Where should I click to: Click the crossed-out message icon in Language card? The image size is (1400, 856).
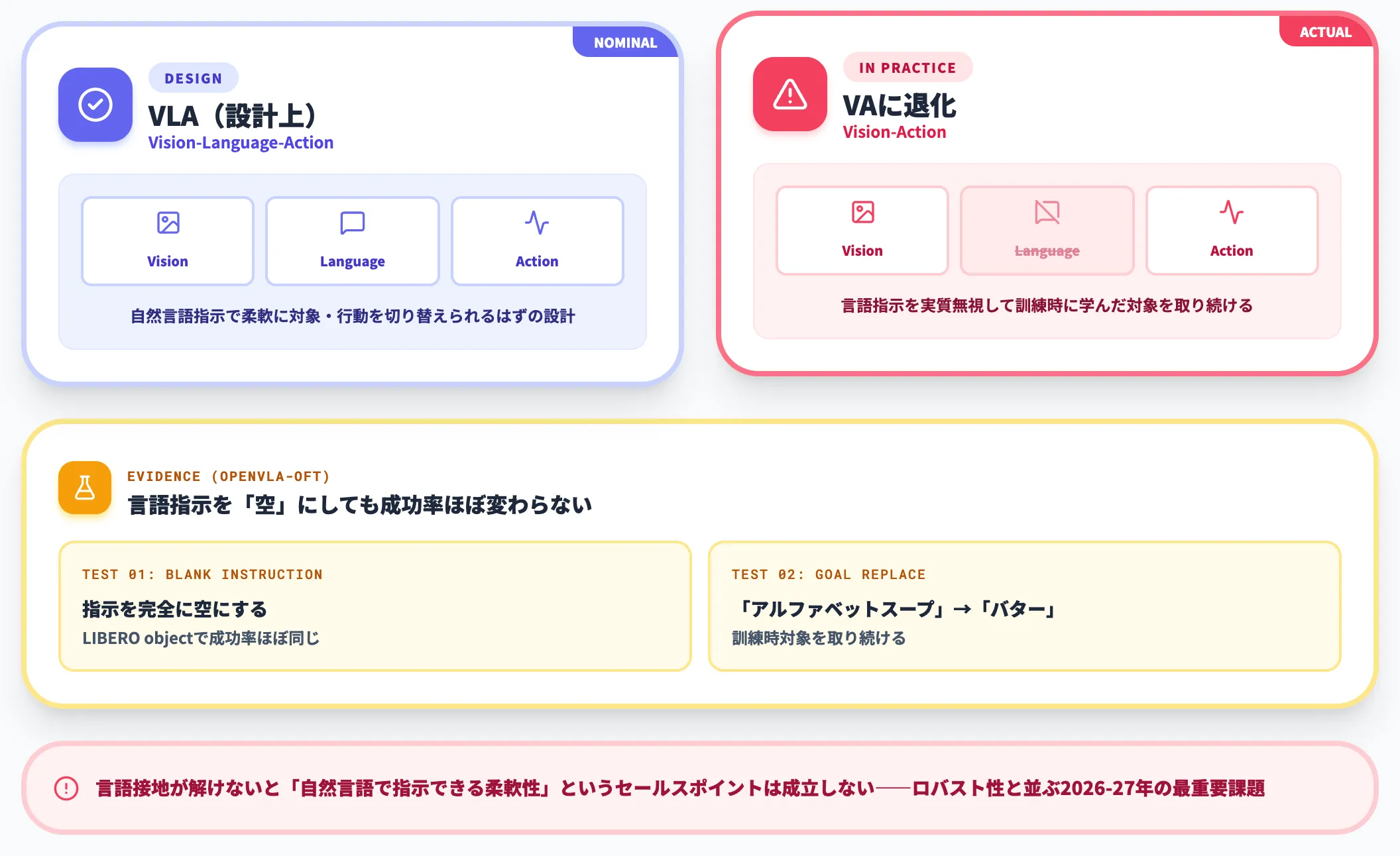[x=1047, y=212]
